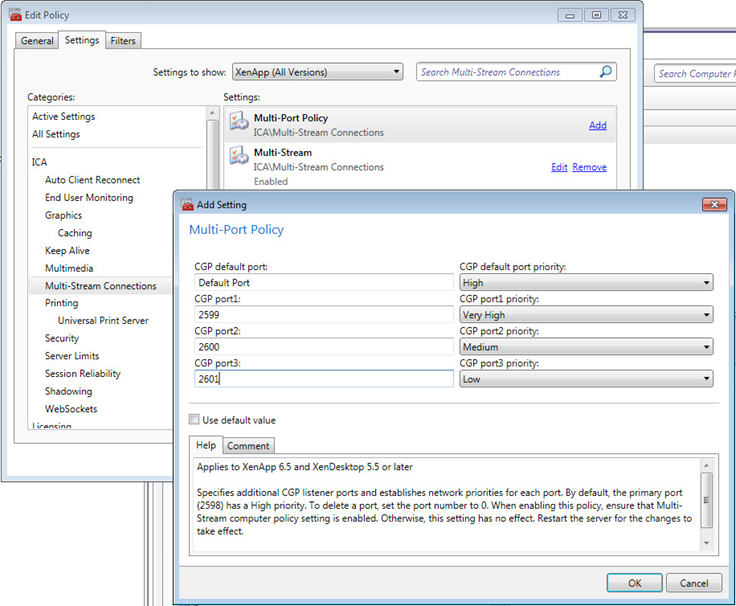Select Security category

[x=61, y=338]
